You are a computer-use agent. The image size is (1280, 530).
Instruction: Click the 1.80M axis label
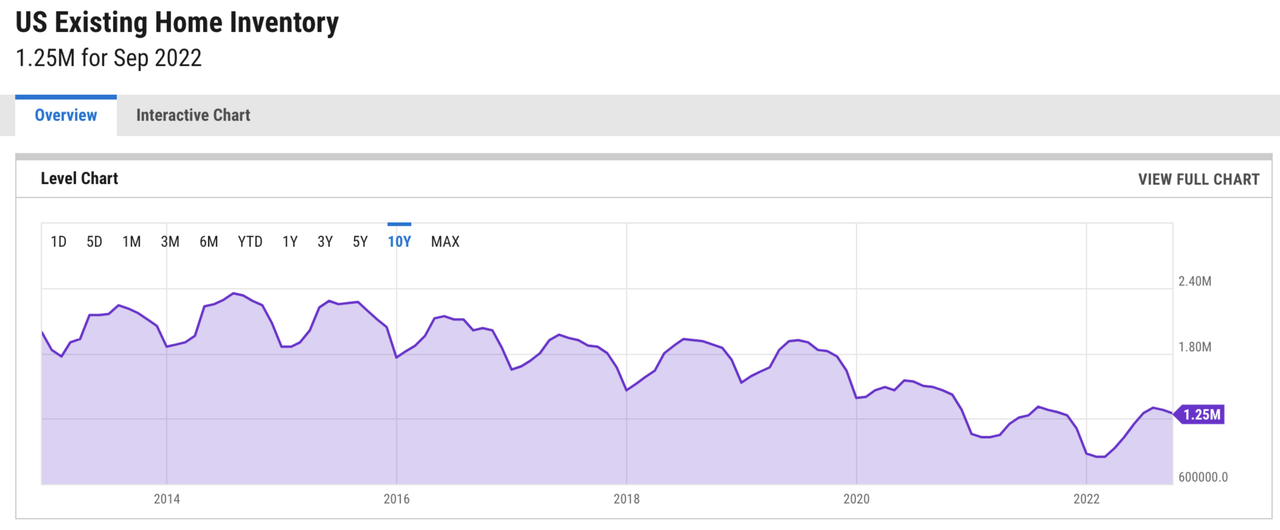[x=1195, y=347]
